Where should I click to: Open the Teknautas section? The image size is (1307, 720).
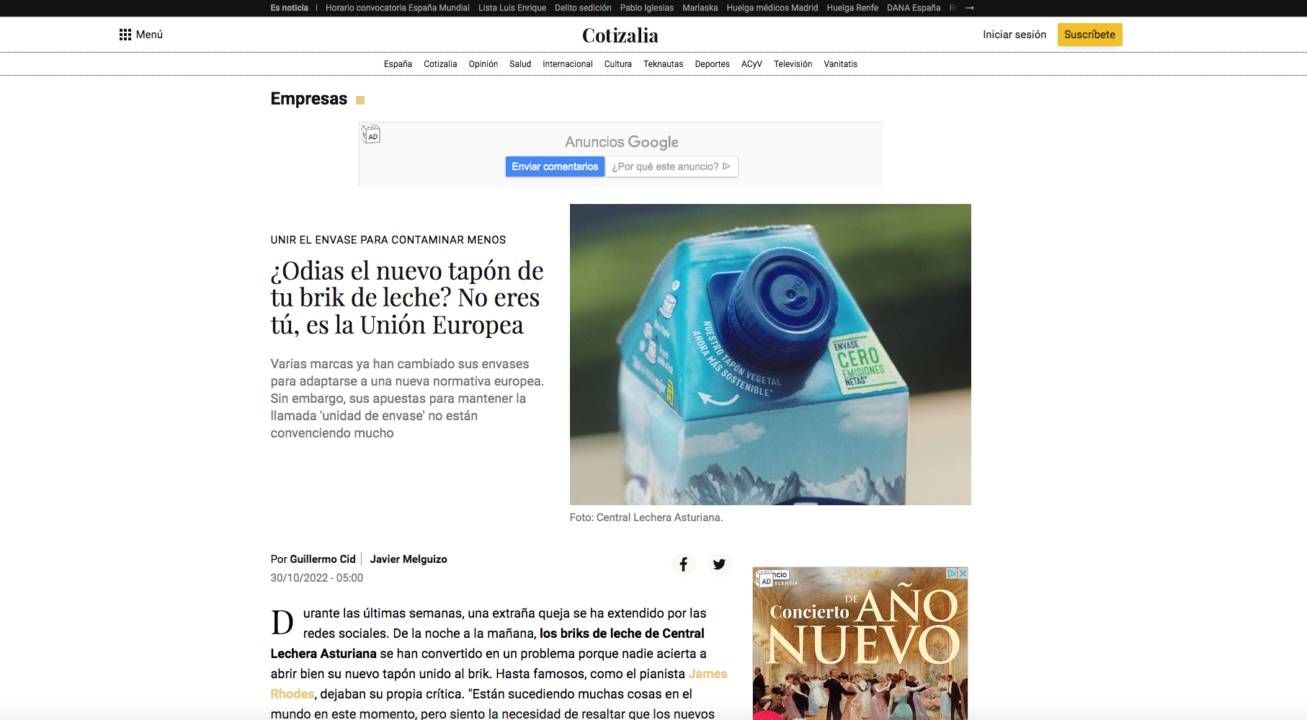[663, 64]
